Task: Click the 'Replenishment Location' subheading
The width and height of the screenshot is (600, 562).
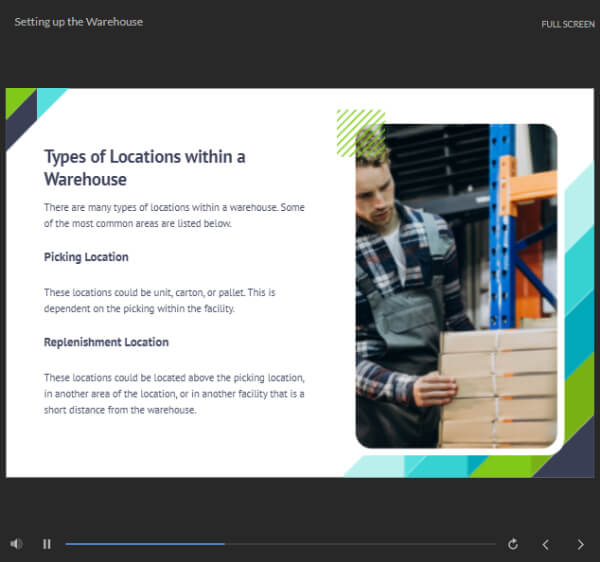Action: [106, 342]
